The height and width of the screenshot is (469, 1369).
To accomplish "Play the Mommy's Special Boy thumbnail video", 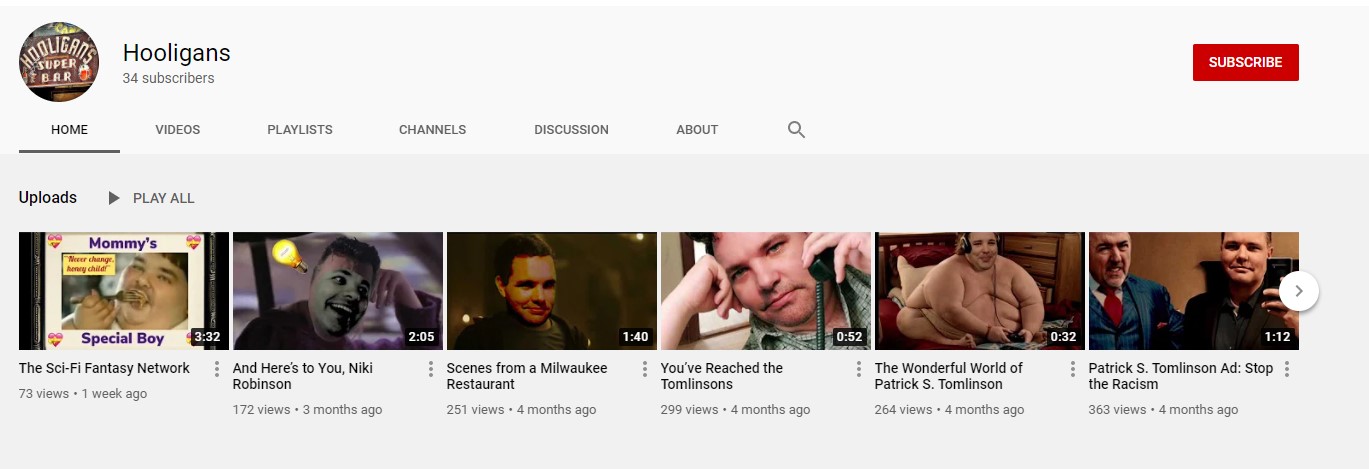I will pos(124,291).
